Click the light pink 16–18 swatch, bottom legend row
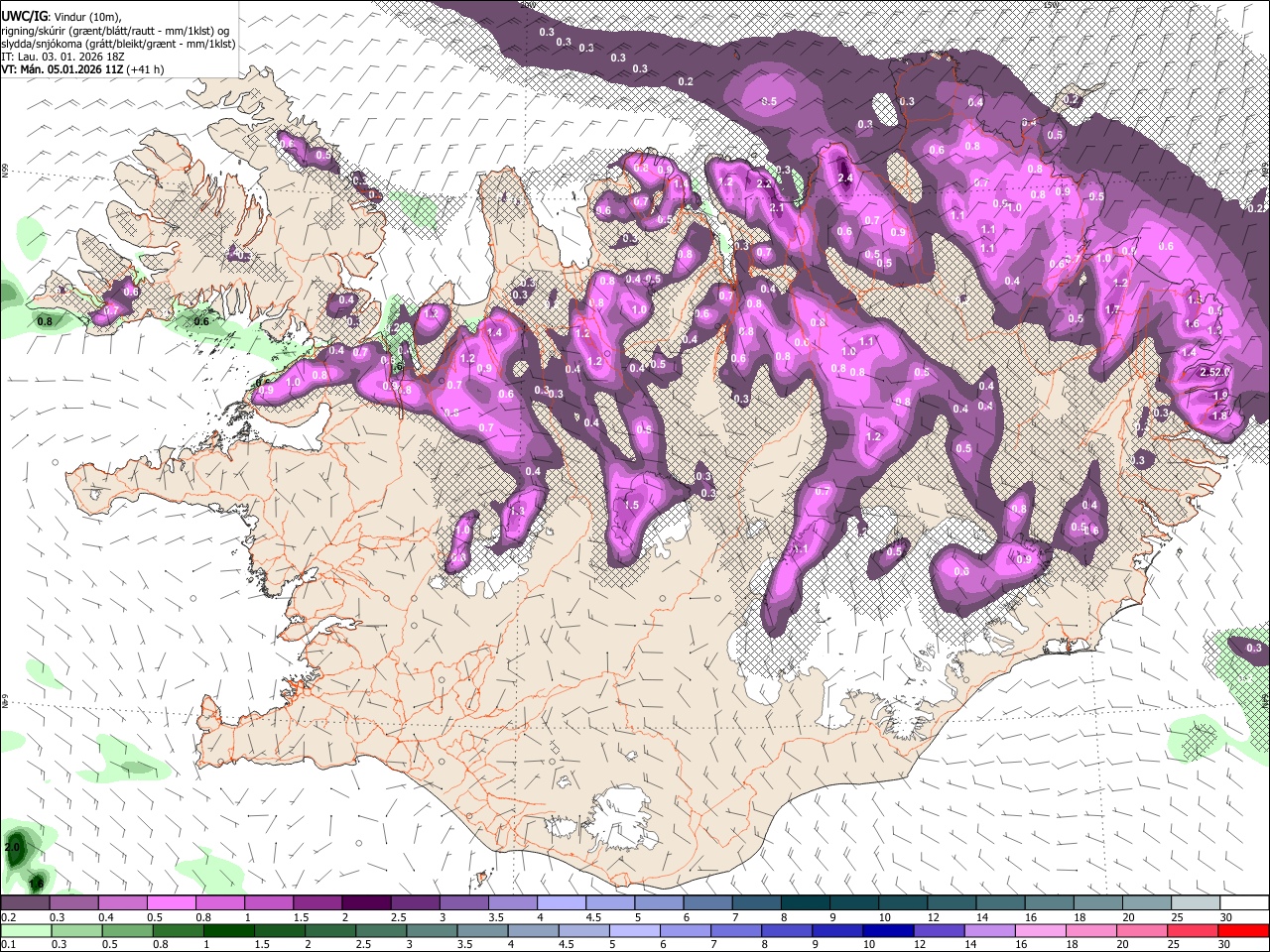This screenshot has width=1270, height=952. tap(1042, 930)
